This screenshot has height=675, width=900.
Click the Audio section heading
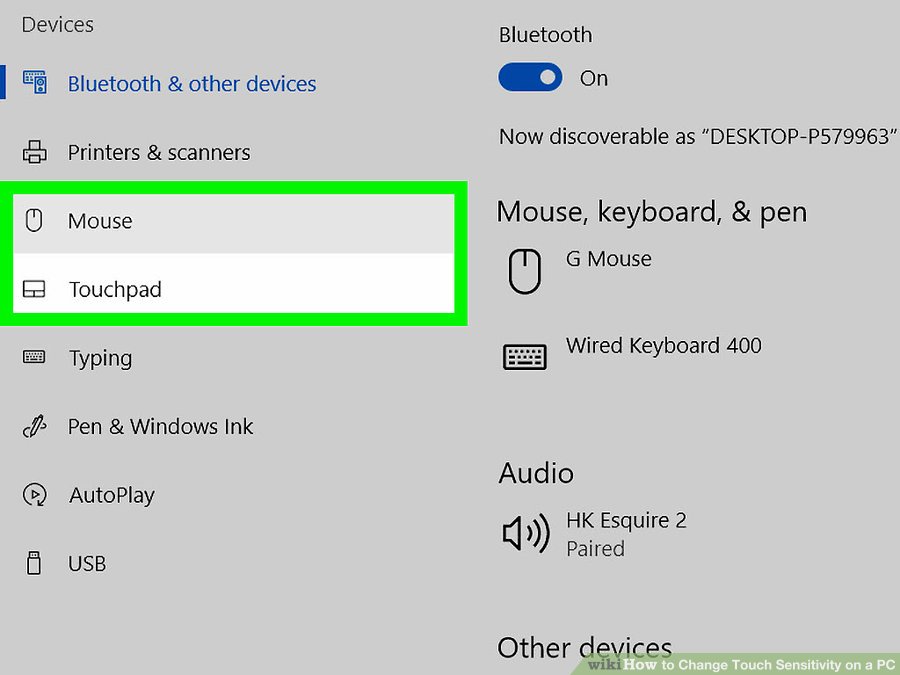(536, 474)
